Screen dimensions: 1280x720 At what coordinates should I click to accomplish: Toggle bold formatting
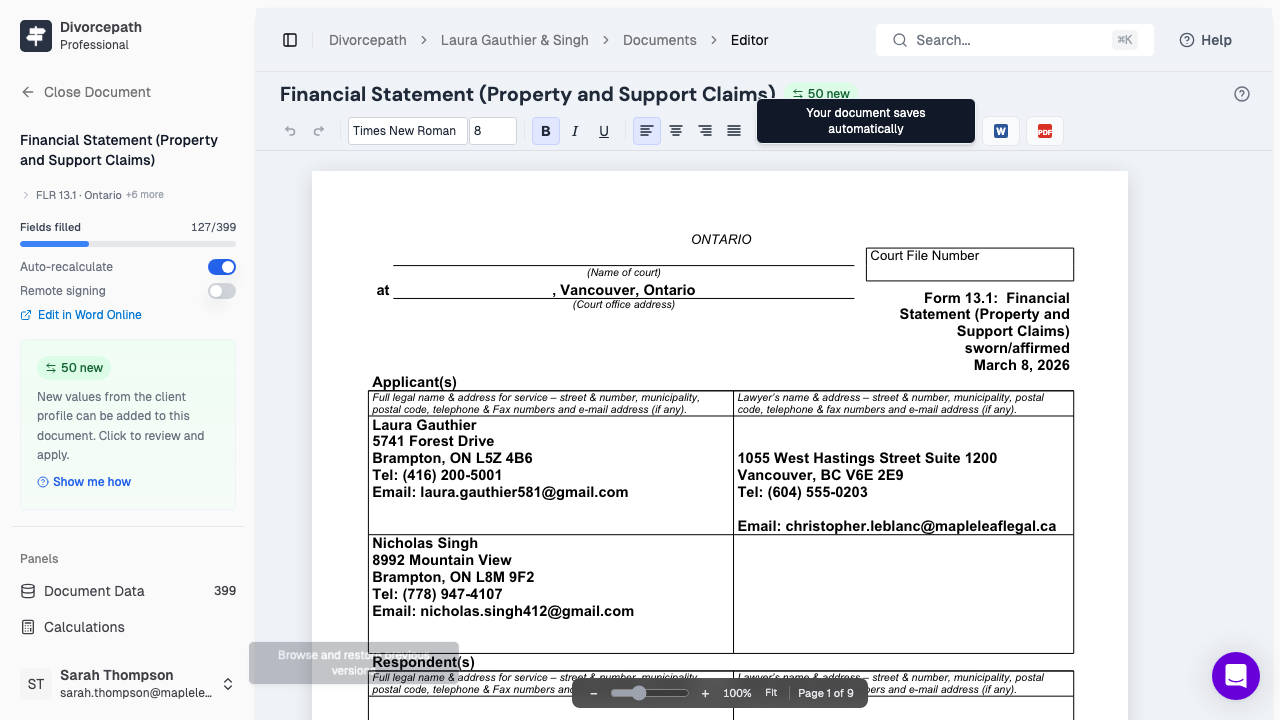[546, 131]
